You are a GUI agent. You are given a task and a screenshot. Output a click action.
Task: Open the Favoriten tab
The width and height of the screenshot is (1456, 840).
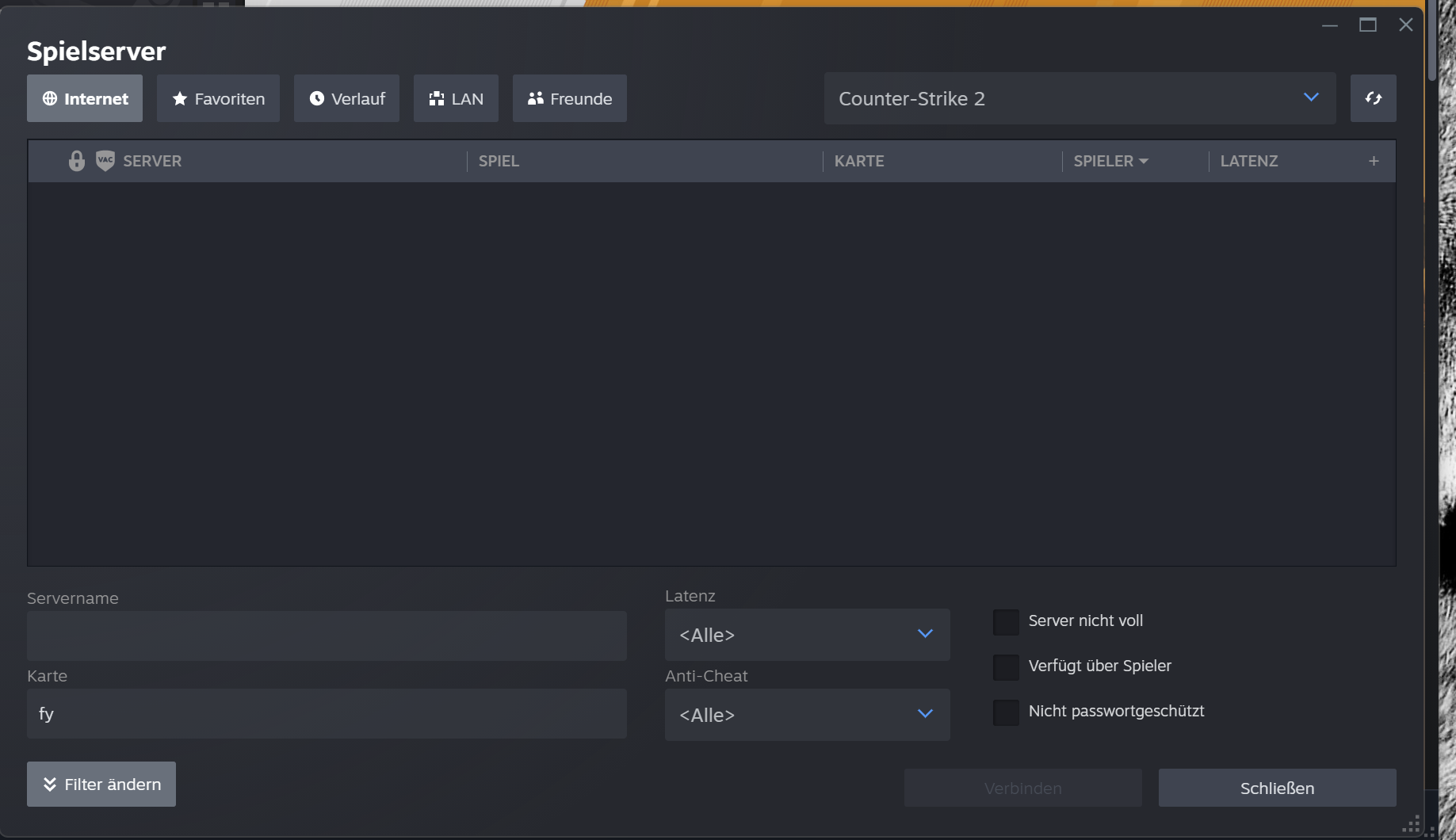coord(218,98)
